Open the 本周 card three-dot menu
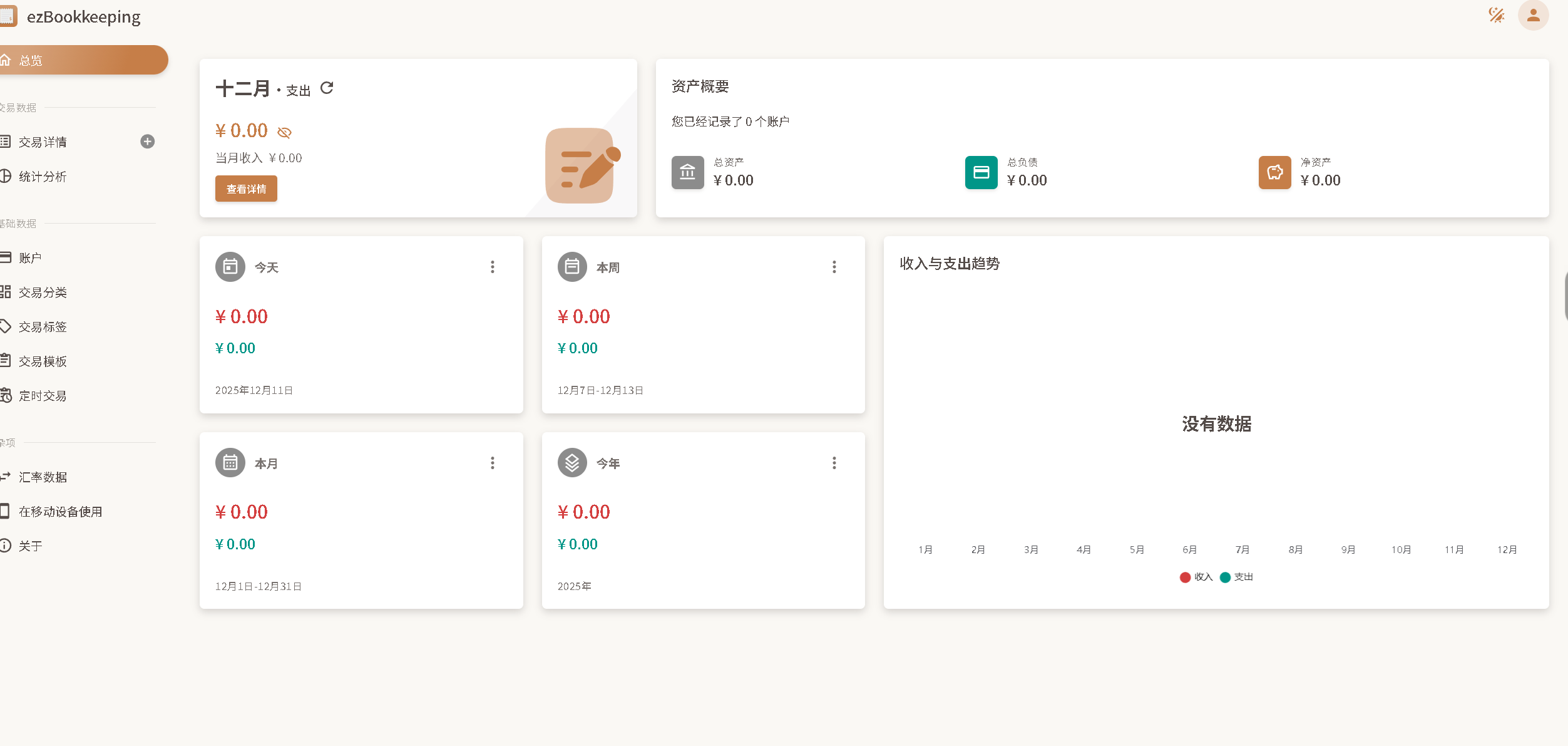Viewport: 1568px width, 746px height. (834, 267)
